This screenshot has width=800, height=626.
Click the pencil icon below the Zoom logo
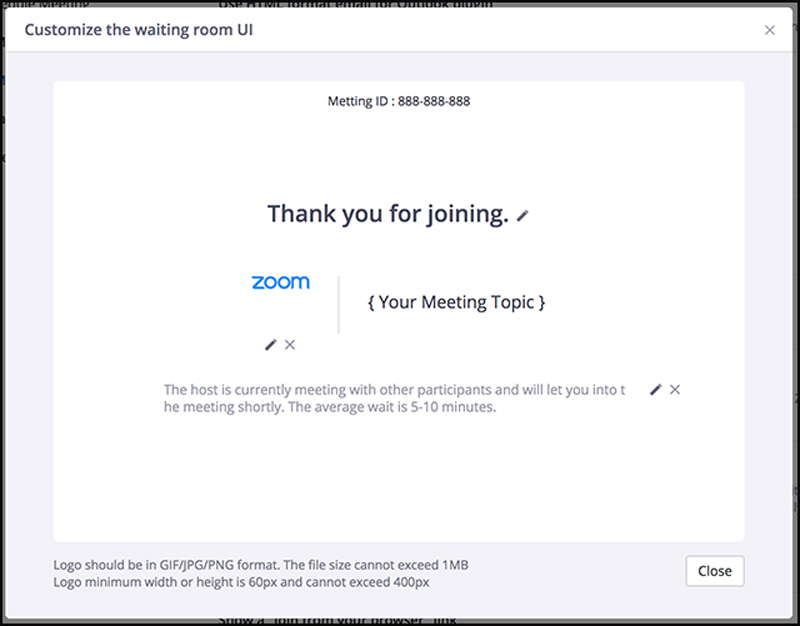(x=269, y=344)
